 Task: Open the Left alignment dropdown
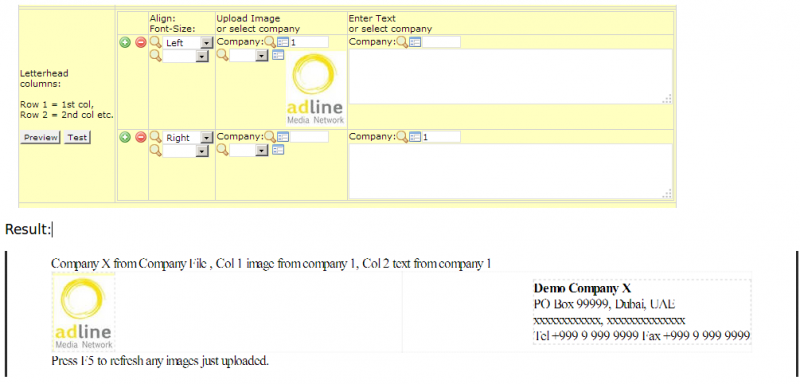tap(188, 43)
